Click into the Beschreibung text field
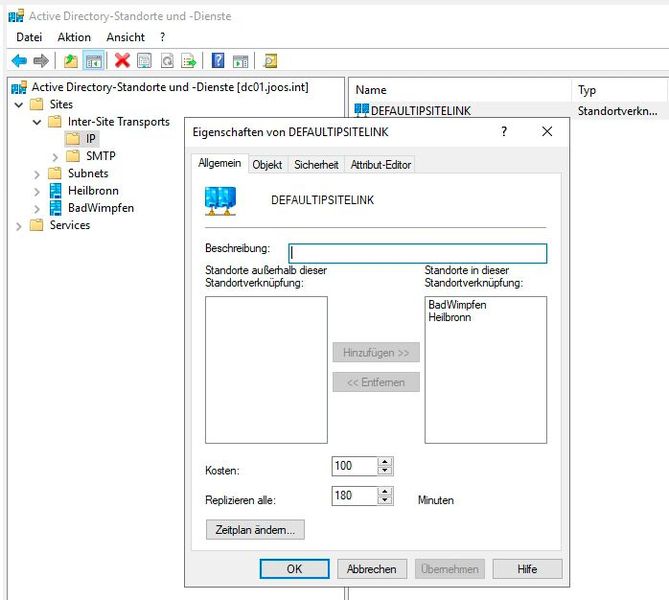 coord(418,253)
